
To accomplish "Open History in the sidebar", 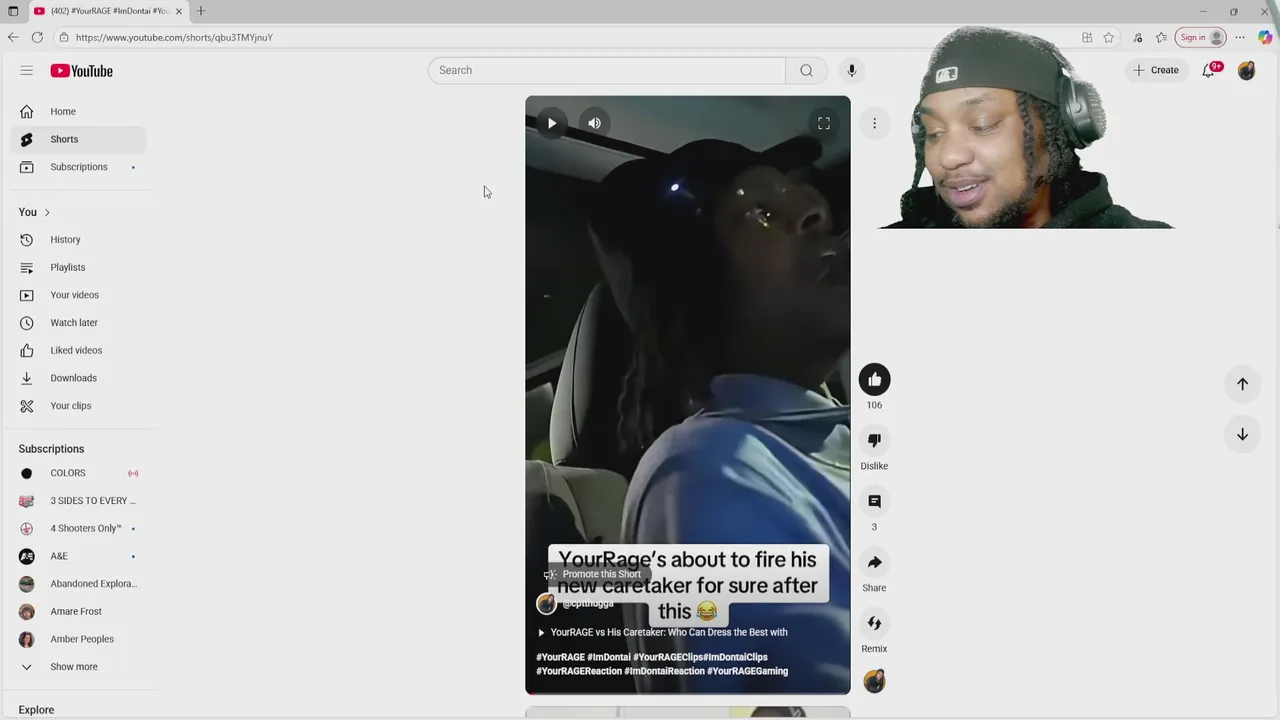I will pyautogui.click(x=79, y=240).
